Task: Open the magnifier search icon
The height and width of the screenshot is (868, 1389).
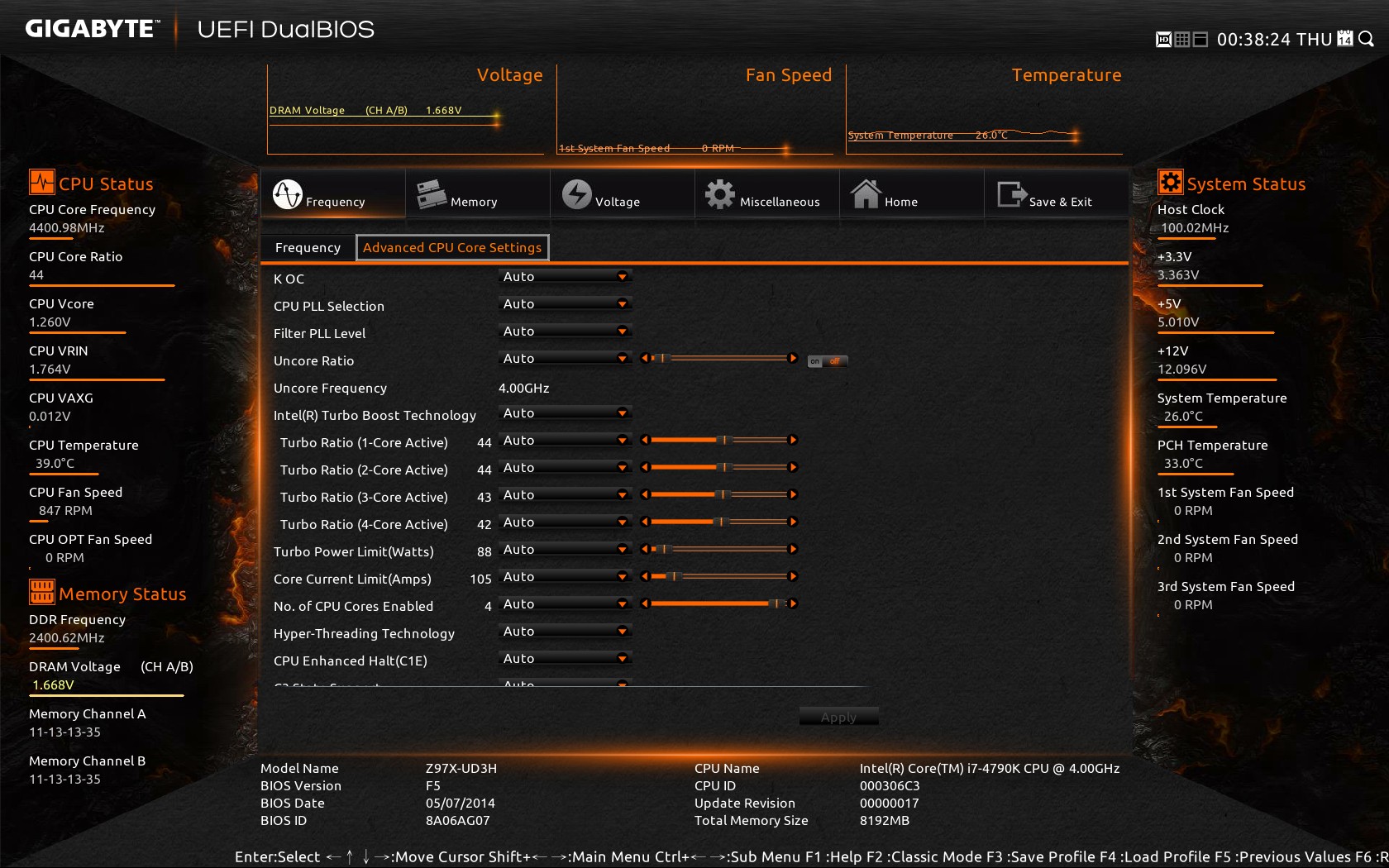Action: [x=1366, y=39]
